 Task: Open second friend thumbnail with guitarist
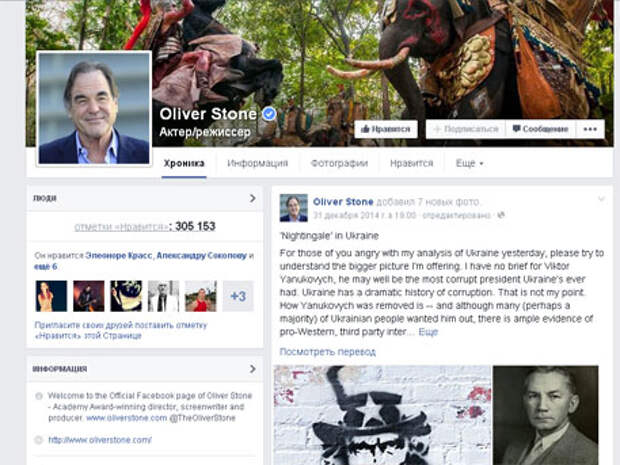[x=89, y=296]
